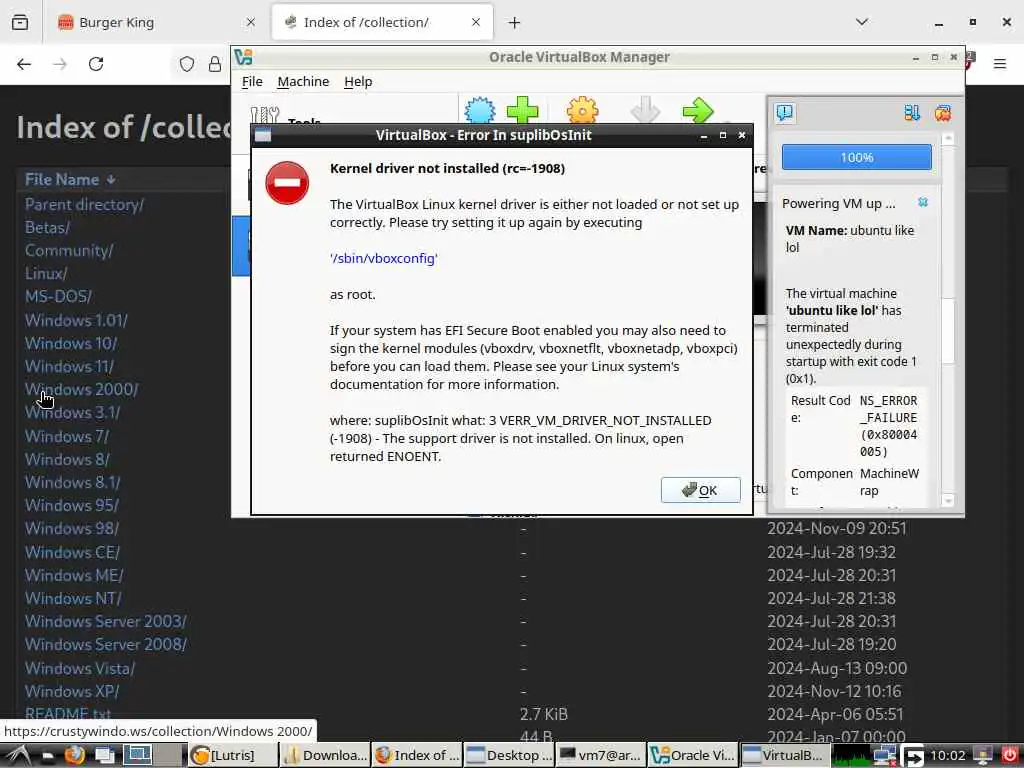This screenshot has width=1024, height=768.
Task: Switch to 'Oracle Vi...' taskbar entry
Action: (693, 755)
